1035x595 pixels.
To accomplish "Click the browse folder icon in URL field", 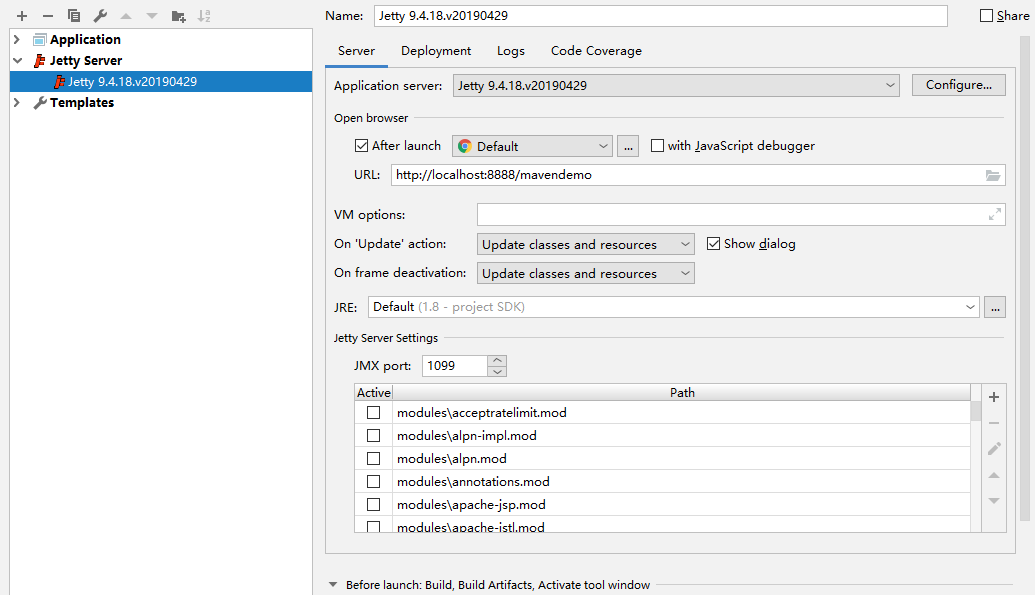I will click(992, 175).
